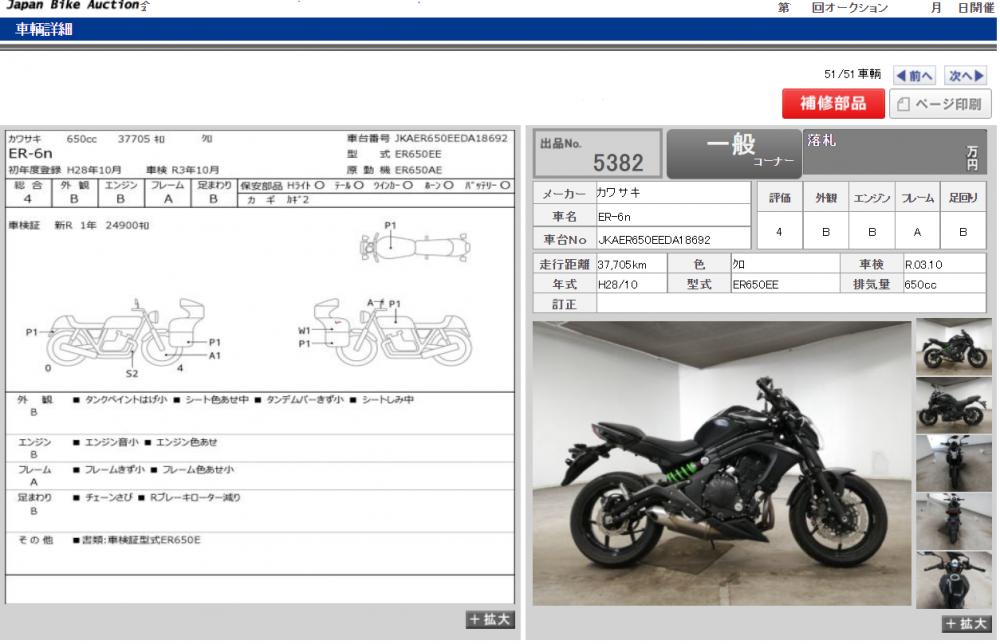Go to the next vehicle with 次へ
Screen dimensions: 1000x644
966,76
